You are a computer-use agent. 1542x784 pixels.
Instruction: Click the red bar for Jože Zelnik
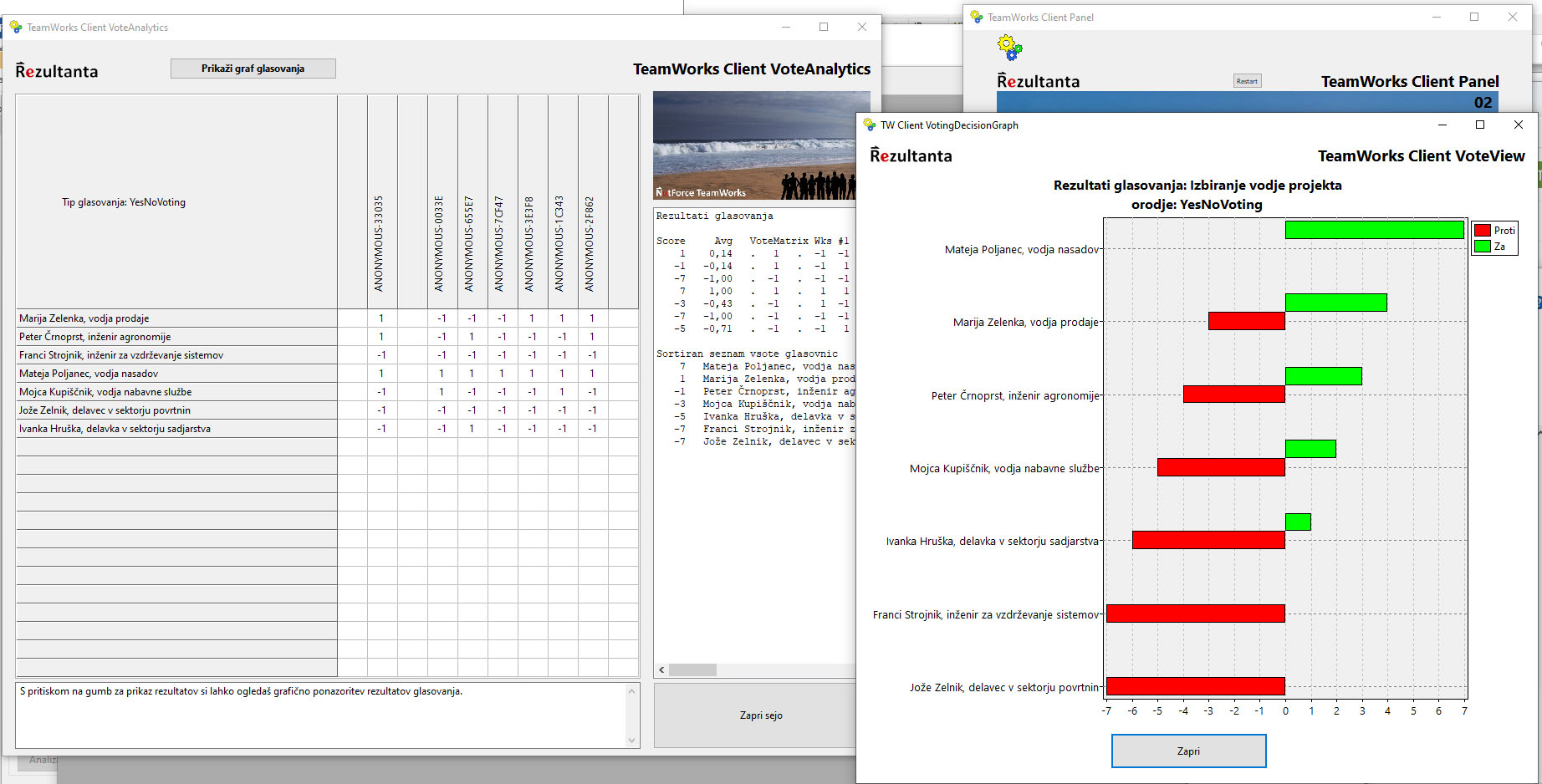tap(1196, 686)
